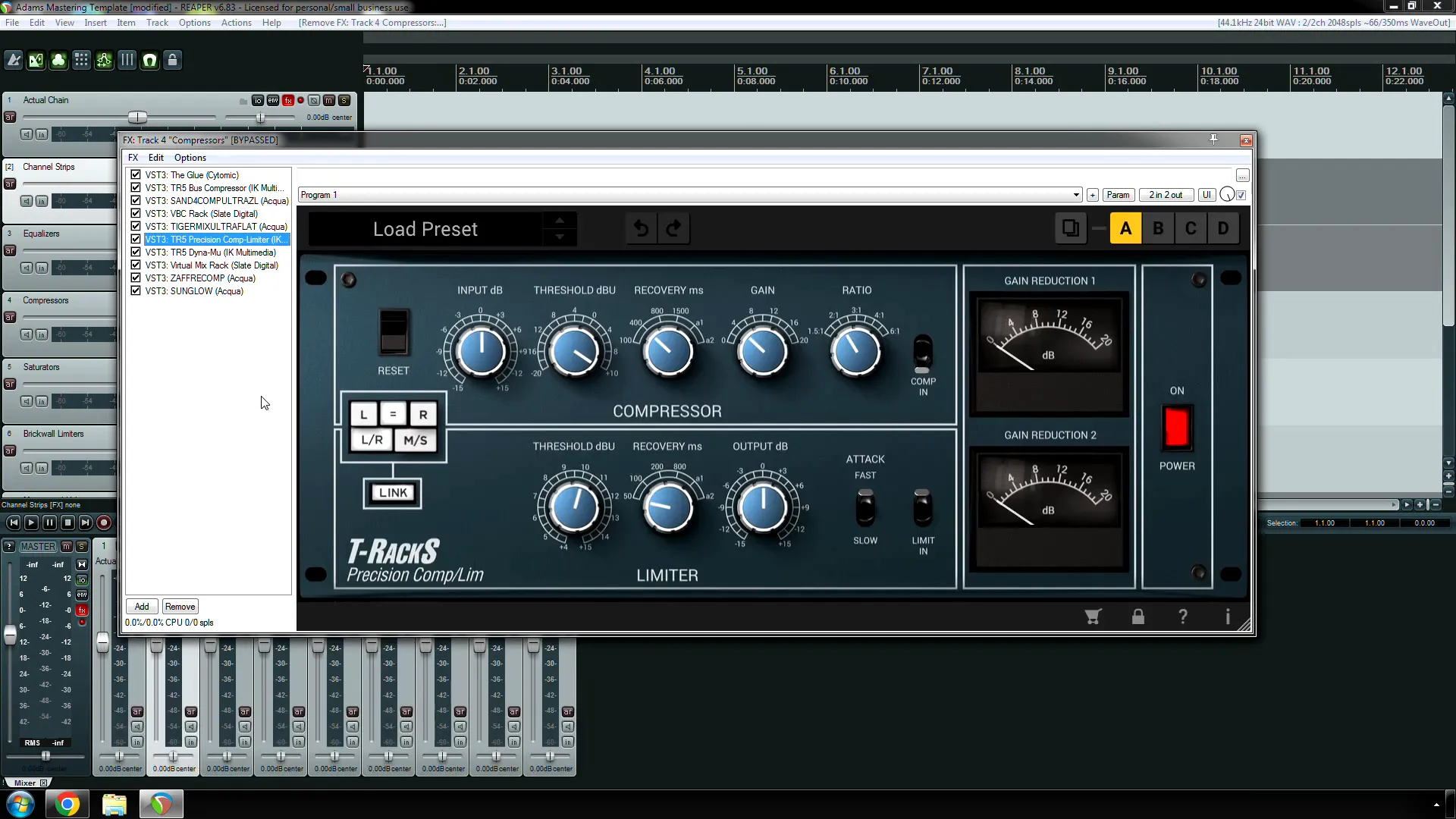Viewport: 1456px width, 819px height.
Task: Click the UI button
Action: click(1206, 195)
